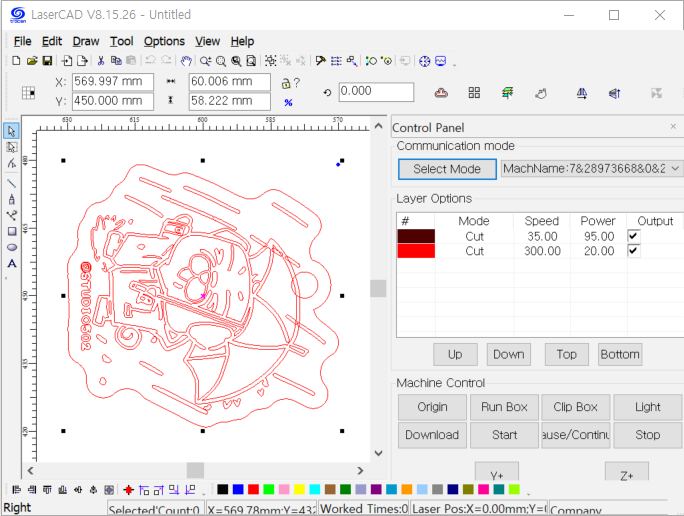Click the Align left icon in bottom toolbar
684x516 pixels.
[x=17, y=490]
